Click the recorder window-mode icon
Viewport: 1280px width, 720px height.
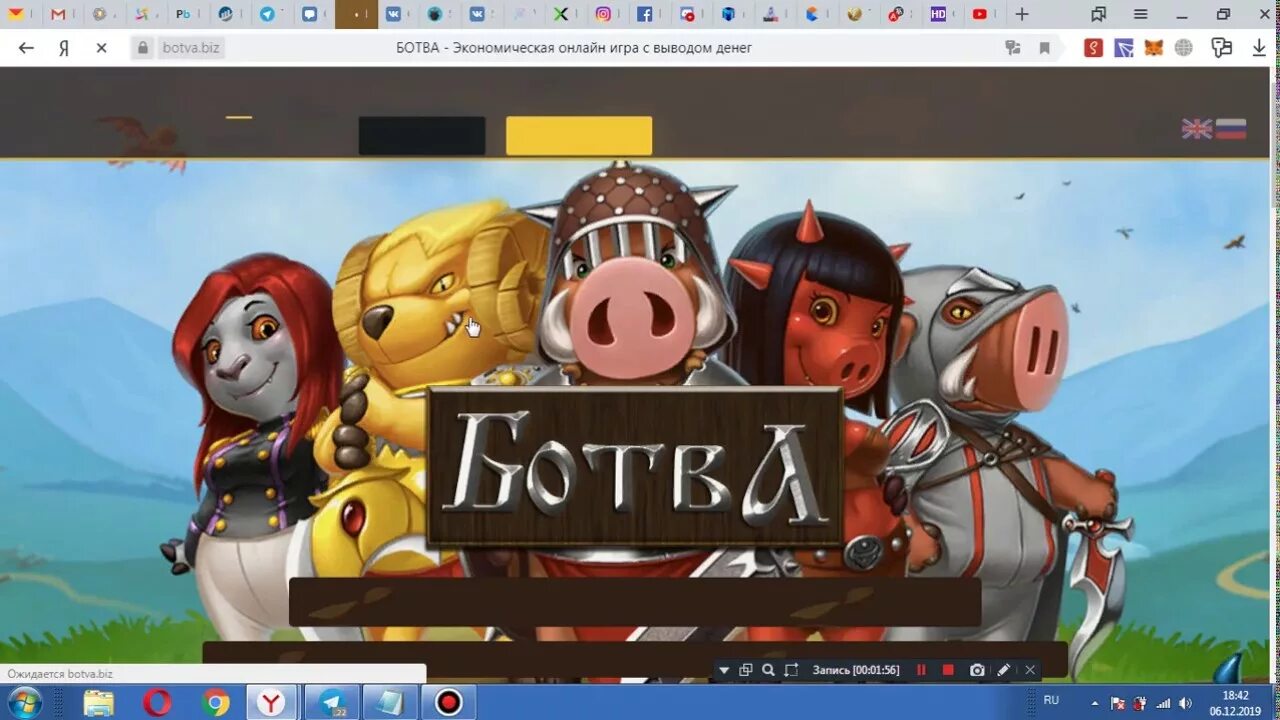point(746,670)
